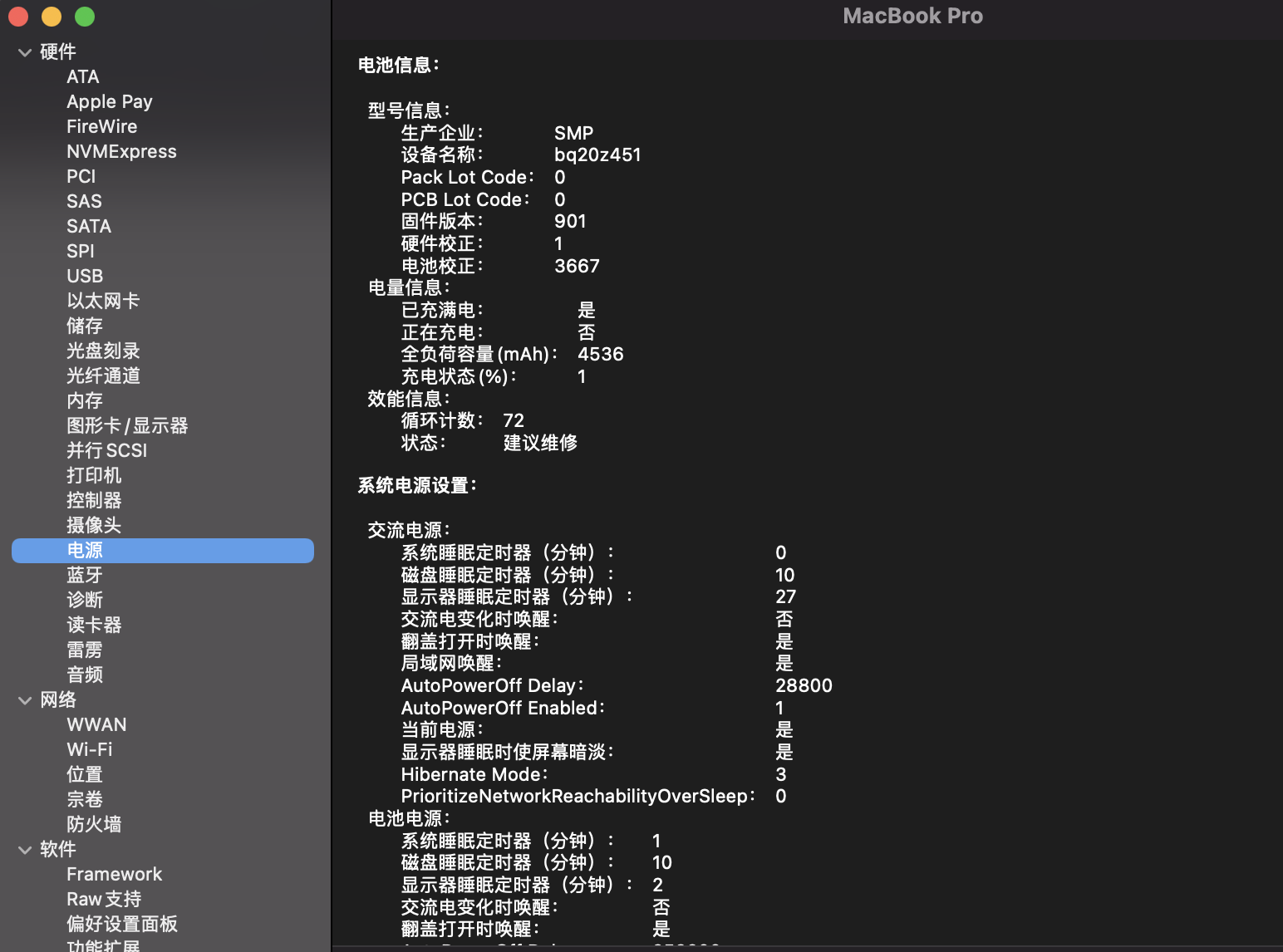Click the 建议维修 battery status value
This screenshot has width=1283, height=952.
point(540,443)
